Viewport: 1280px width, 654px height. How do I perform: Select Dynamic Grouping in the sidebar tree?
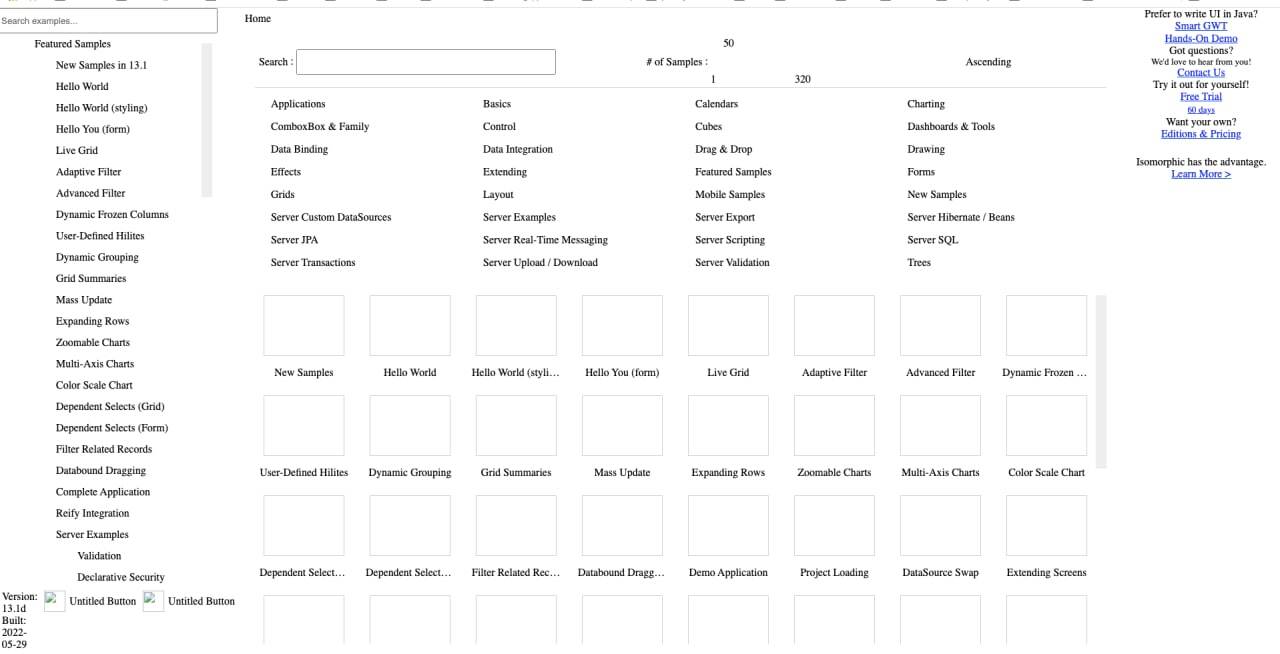(97, 257)
